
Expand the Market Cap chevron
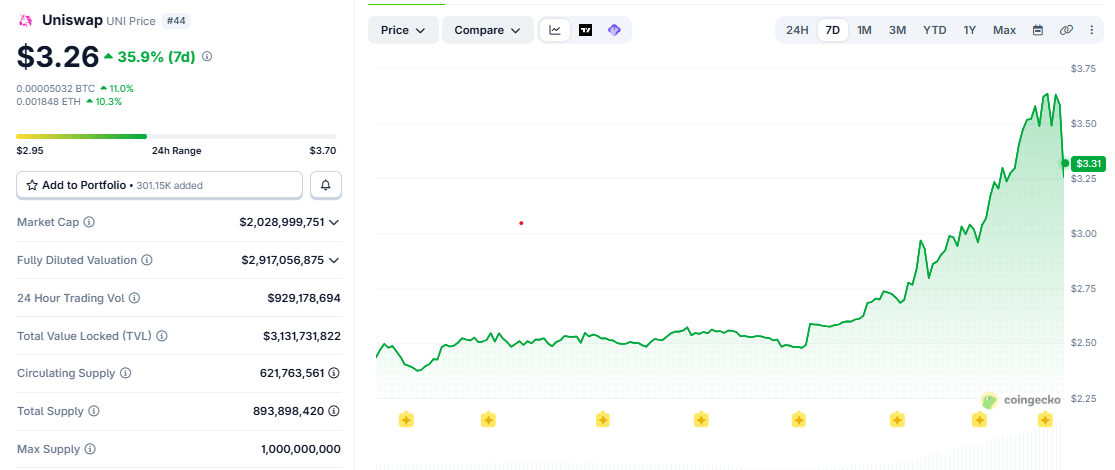pos(334,223)
